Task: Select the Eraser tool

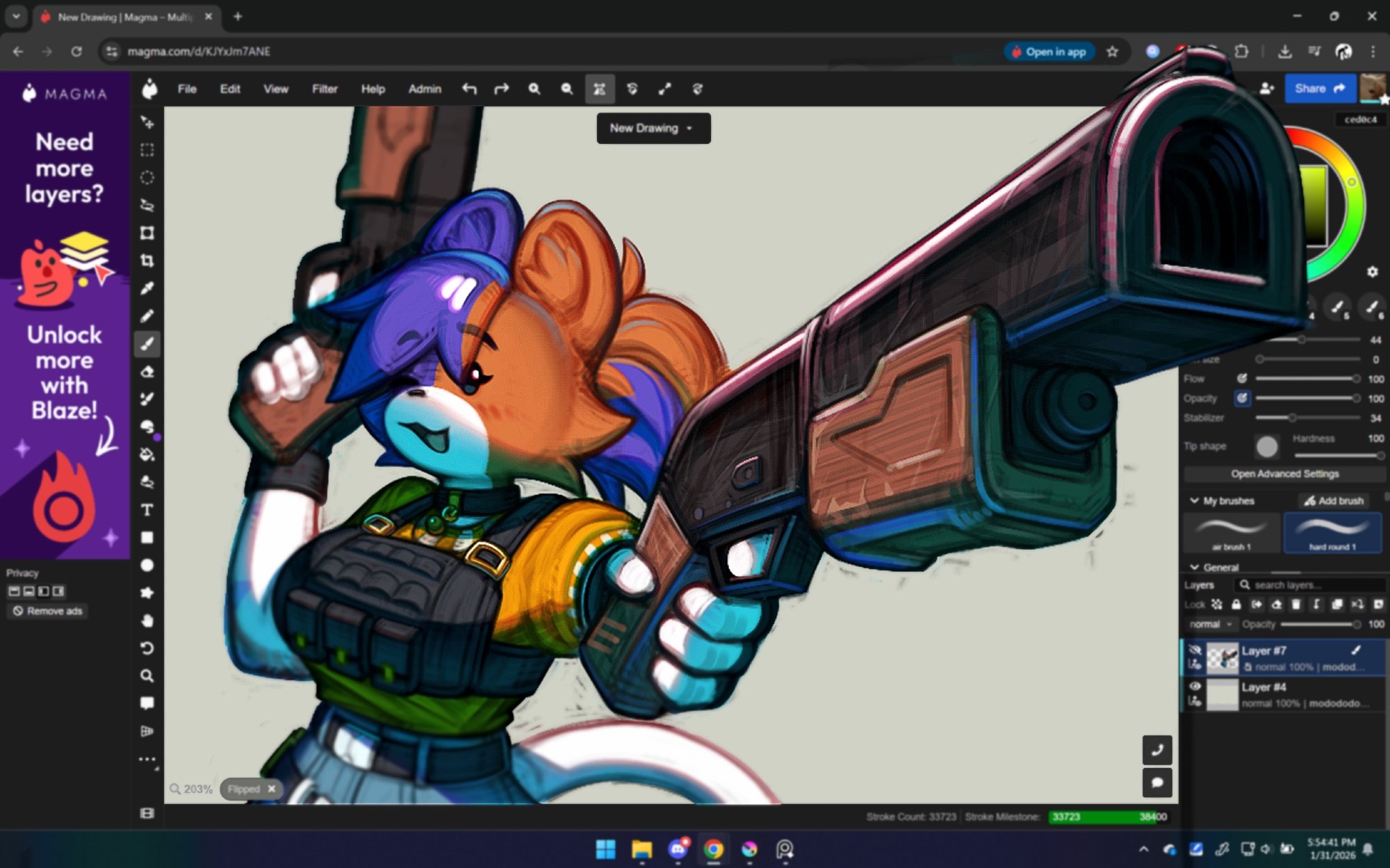Action: [147, 372]
